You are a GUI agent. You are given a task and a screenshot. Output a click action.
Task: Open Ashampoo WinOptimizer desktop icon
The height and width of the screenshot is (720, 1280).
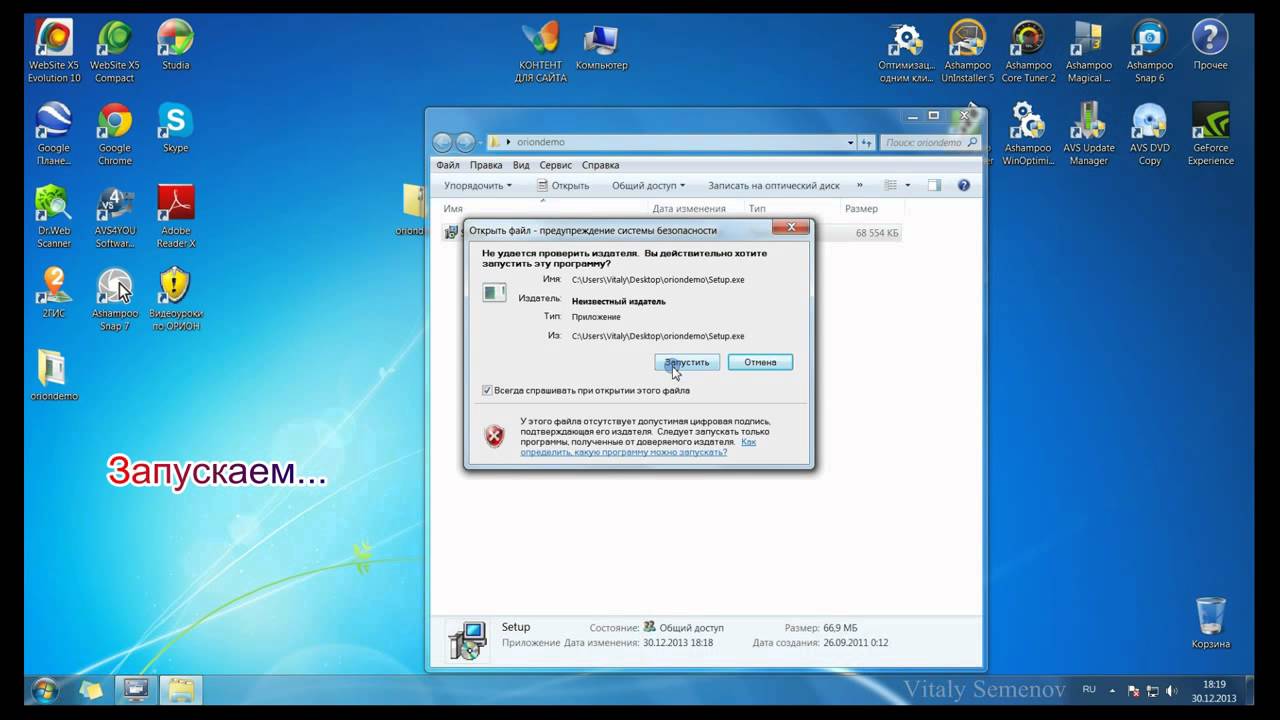(x=1027, y=134)
